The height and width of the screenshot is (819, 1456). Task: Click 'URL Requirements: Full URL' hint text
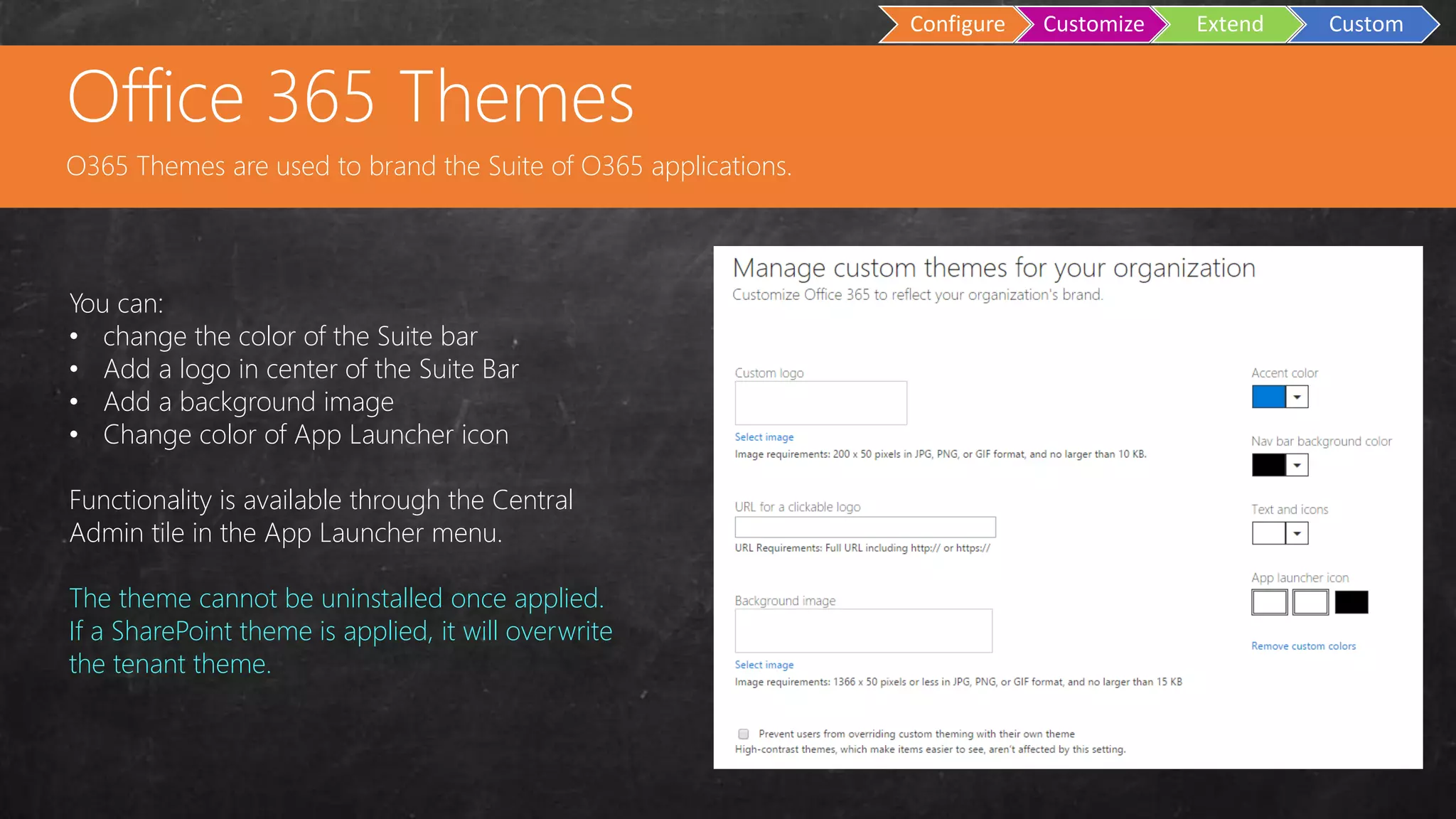pos(862,548)
